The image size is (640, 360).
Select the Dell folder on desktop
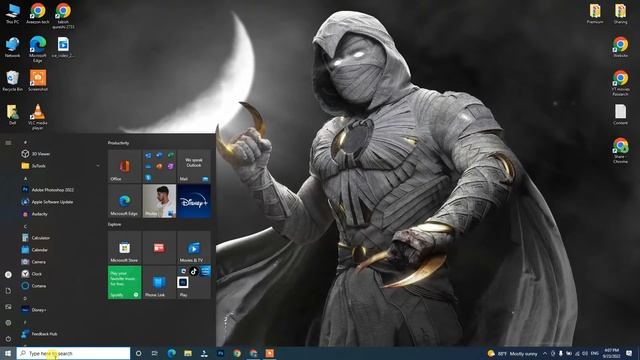tap(12, 115)
